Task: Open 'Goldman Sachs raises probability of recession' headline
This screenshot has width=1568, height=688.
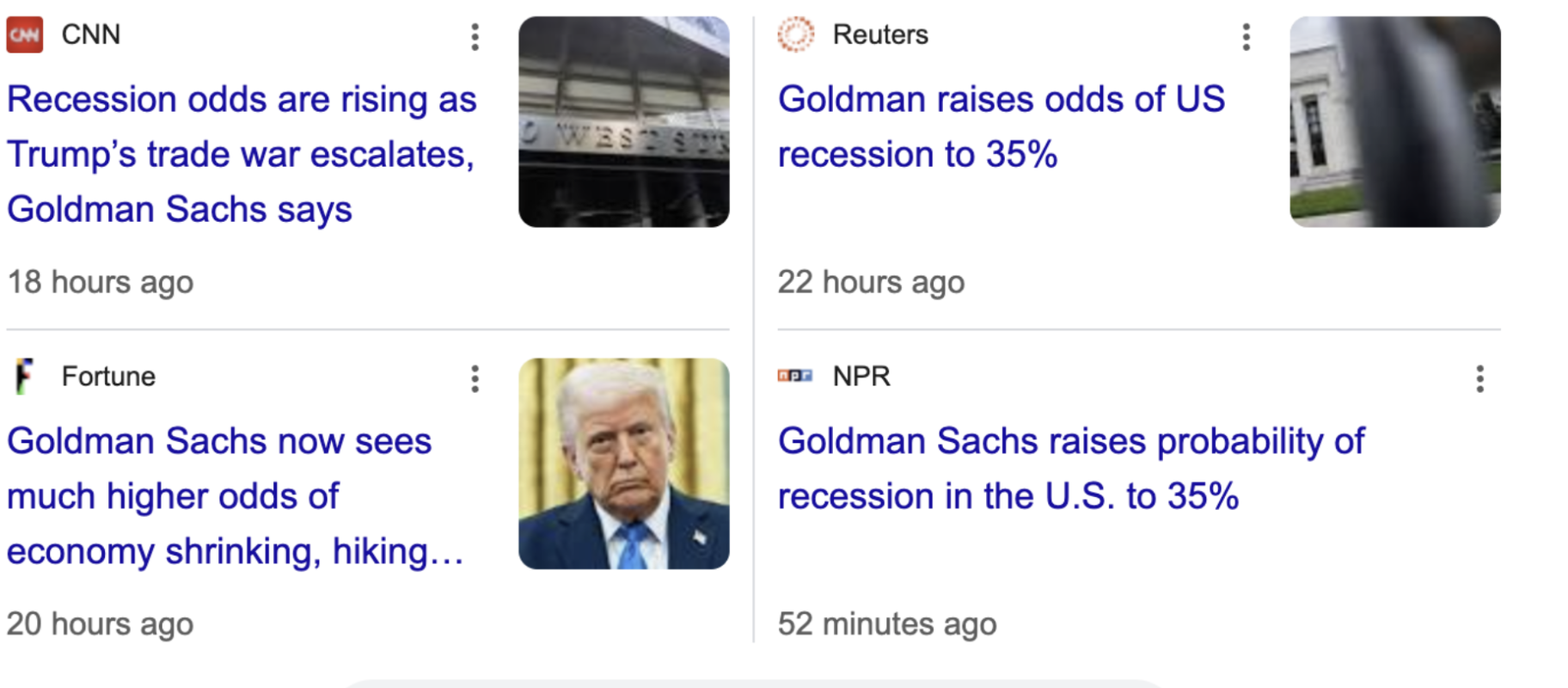Action: [1071, 469]
